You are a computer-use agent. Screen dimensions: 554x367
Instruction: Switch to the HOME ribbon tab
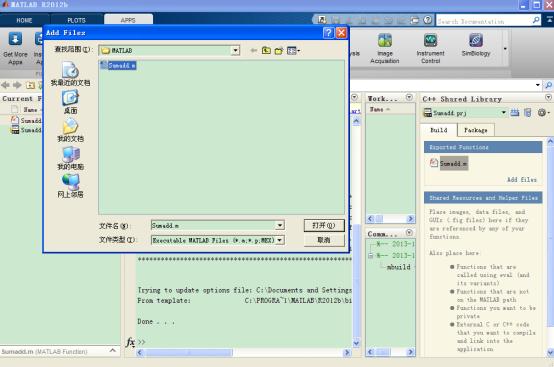(x=24, y=20)
